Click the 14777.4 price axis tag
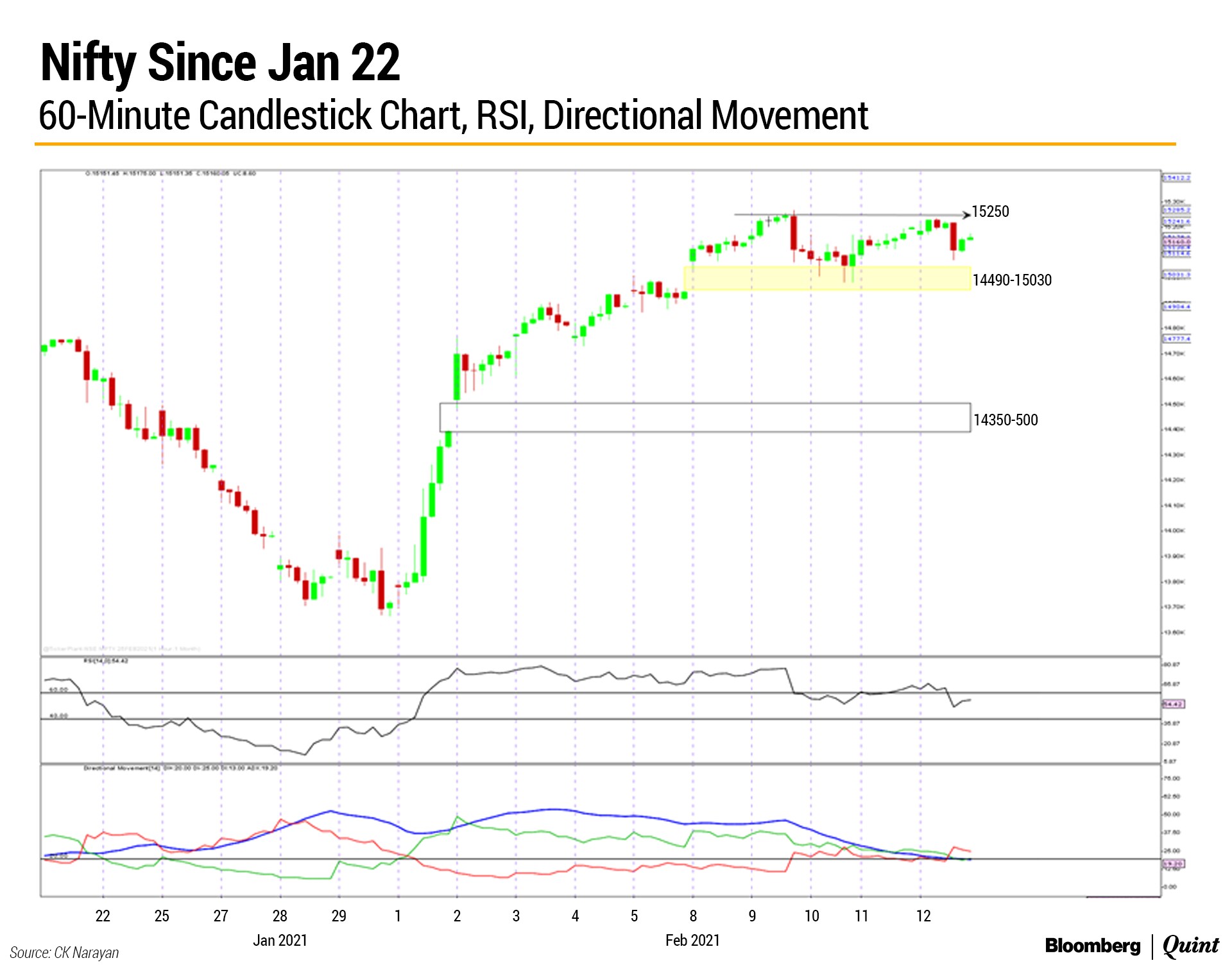The width and height of the screenshot is (1232, 974). pyautogui.click(x=1176, y=338)
